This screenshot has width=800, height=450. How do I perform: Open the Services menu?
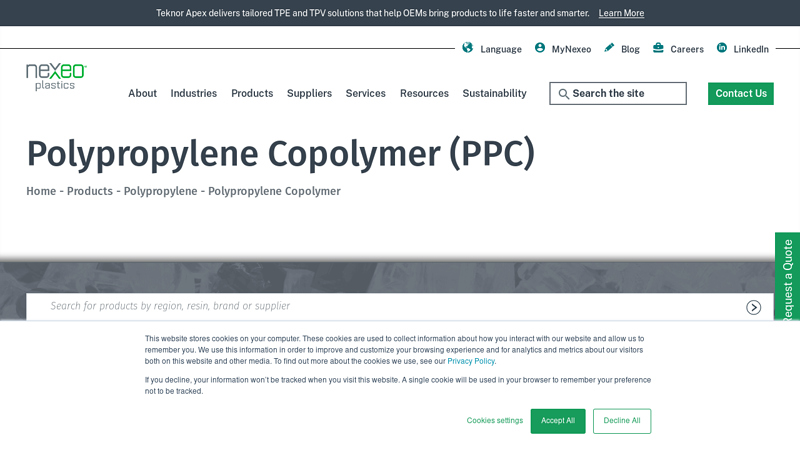[x=365, y=93]
